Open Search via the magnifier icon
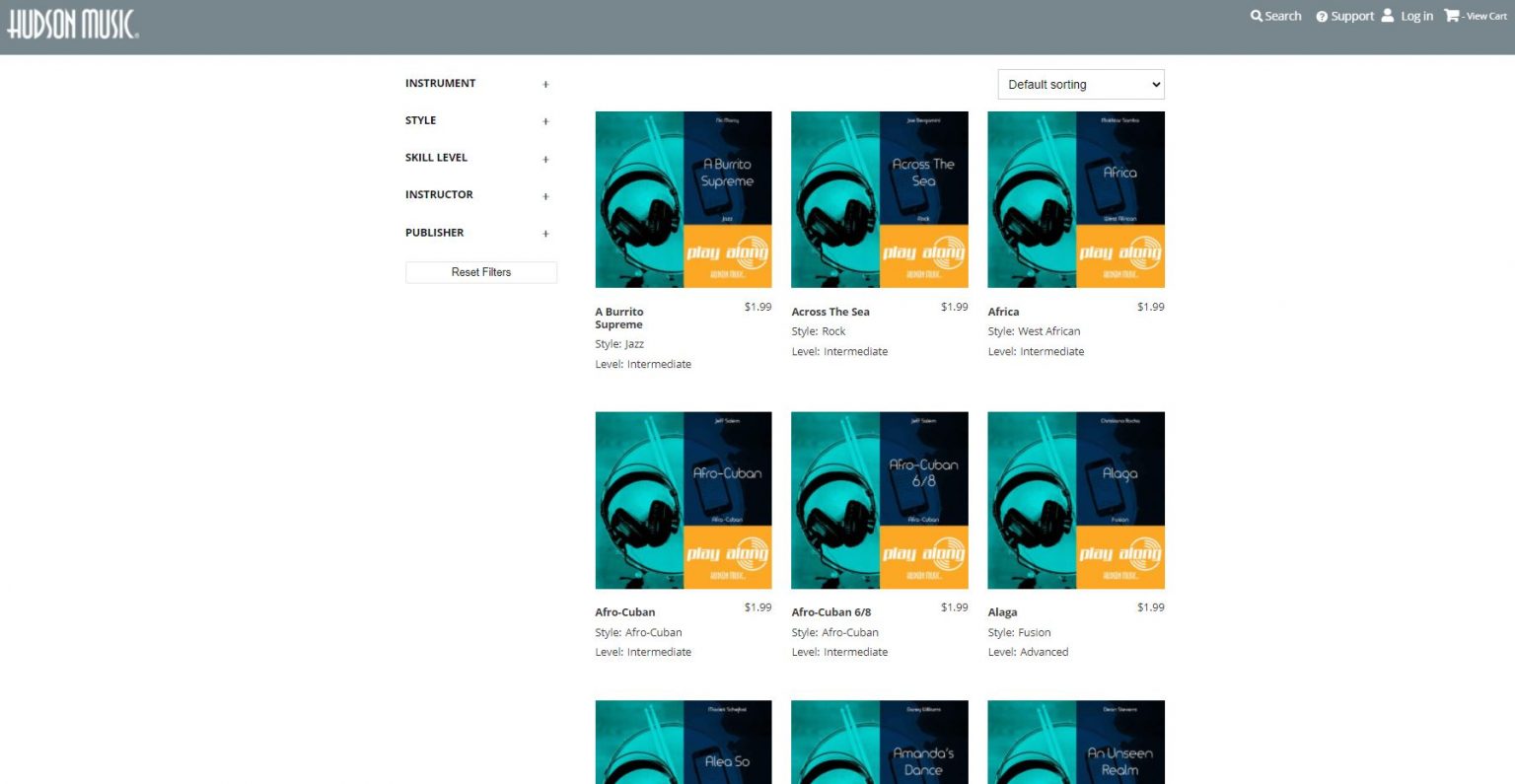Image resolution: width=1515 pixels, height=784 pixels. (x=1256, y=16)
